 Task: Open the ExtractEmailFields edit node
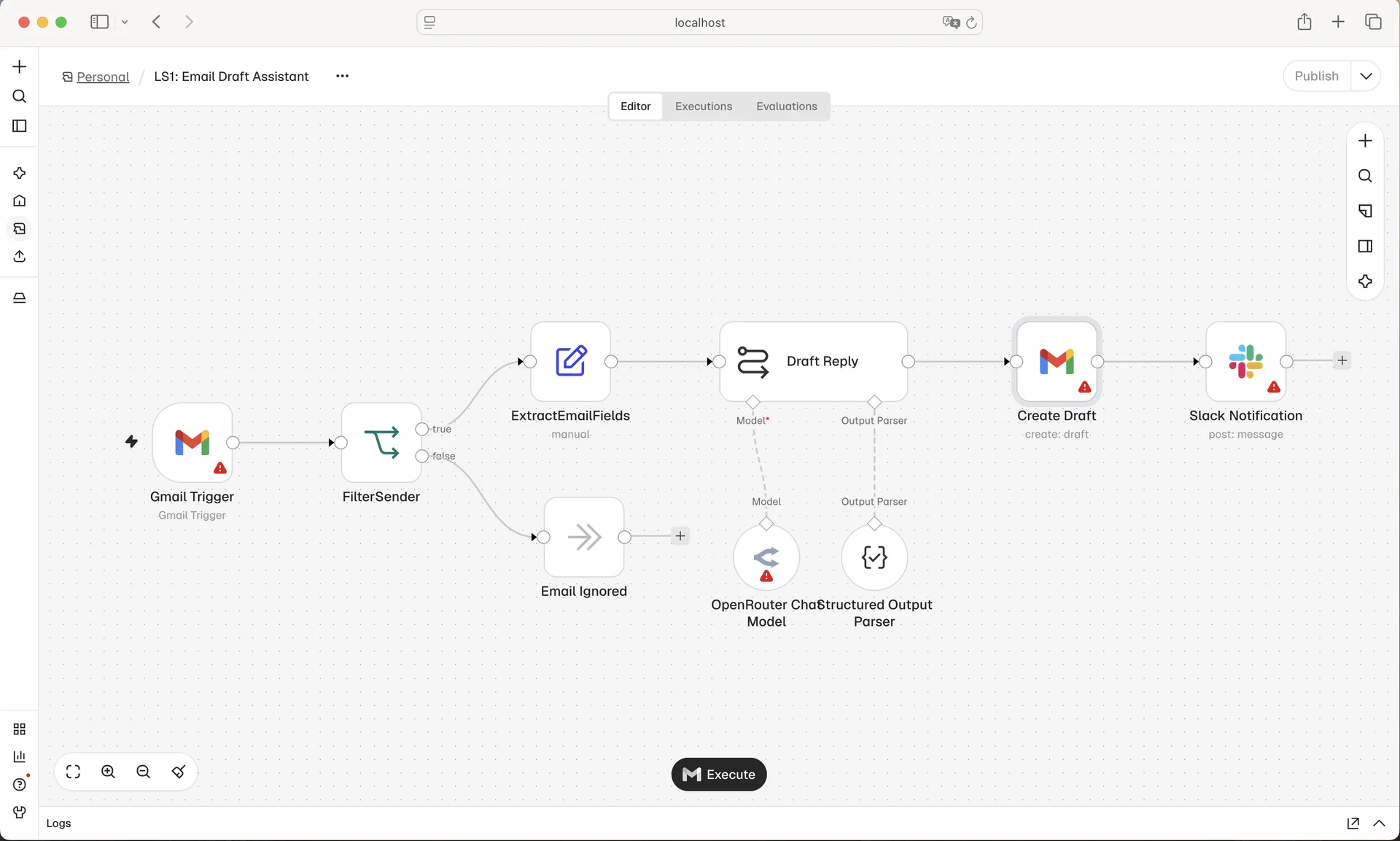570,361
